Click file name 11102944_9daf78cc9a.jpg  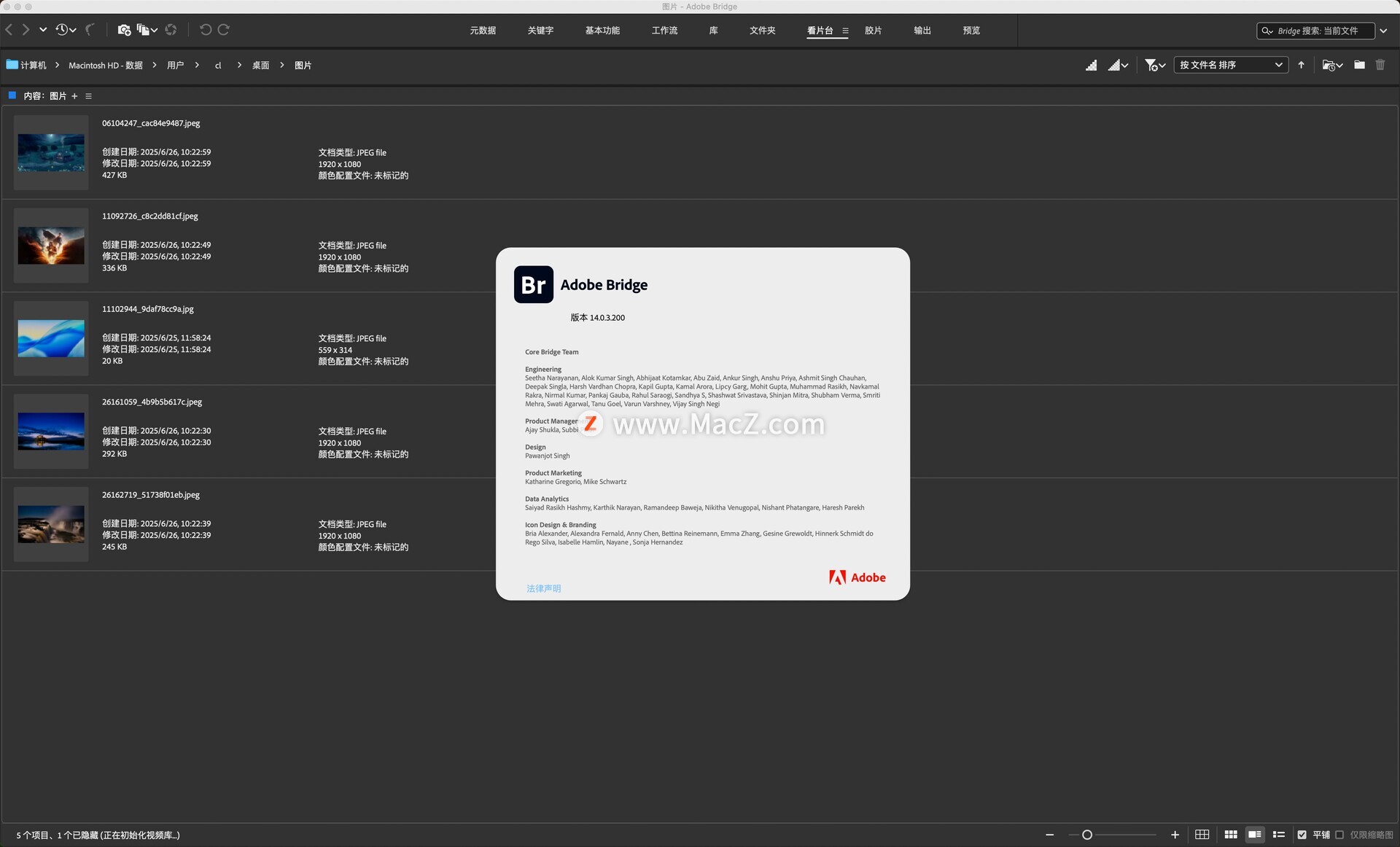pos(148,309)
